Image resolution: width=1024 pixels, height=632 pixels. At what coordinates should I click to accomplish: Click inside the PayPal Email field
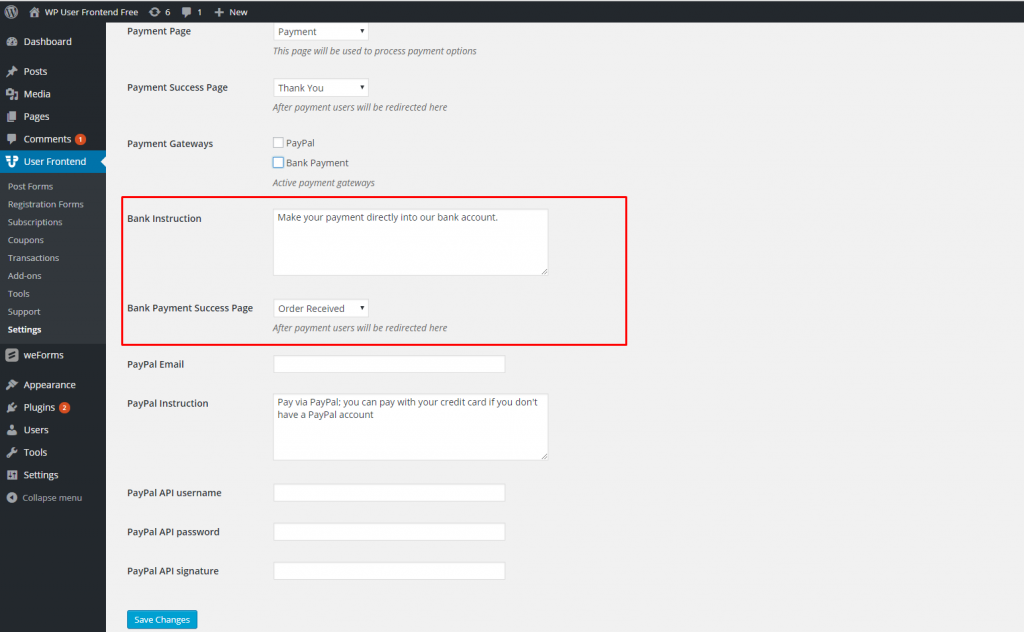[x=389, y=364]
